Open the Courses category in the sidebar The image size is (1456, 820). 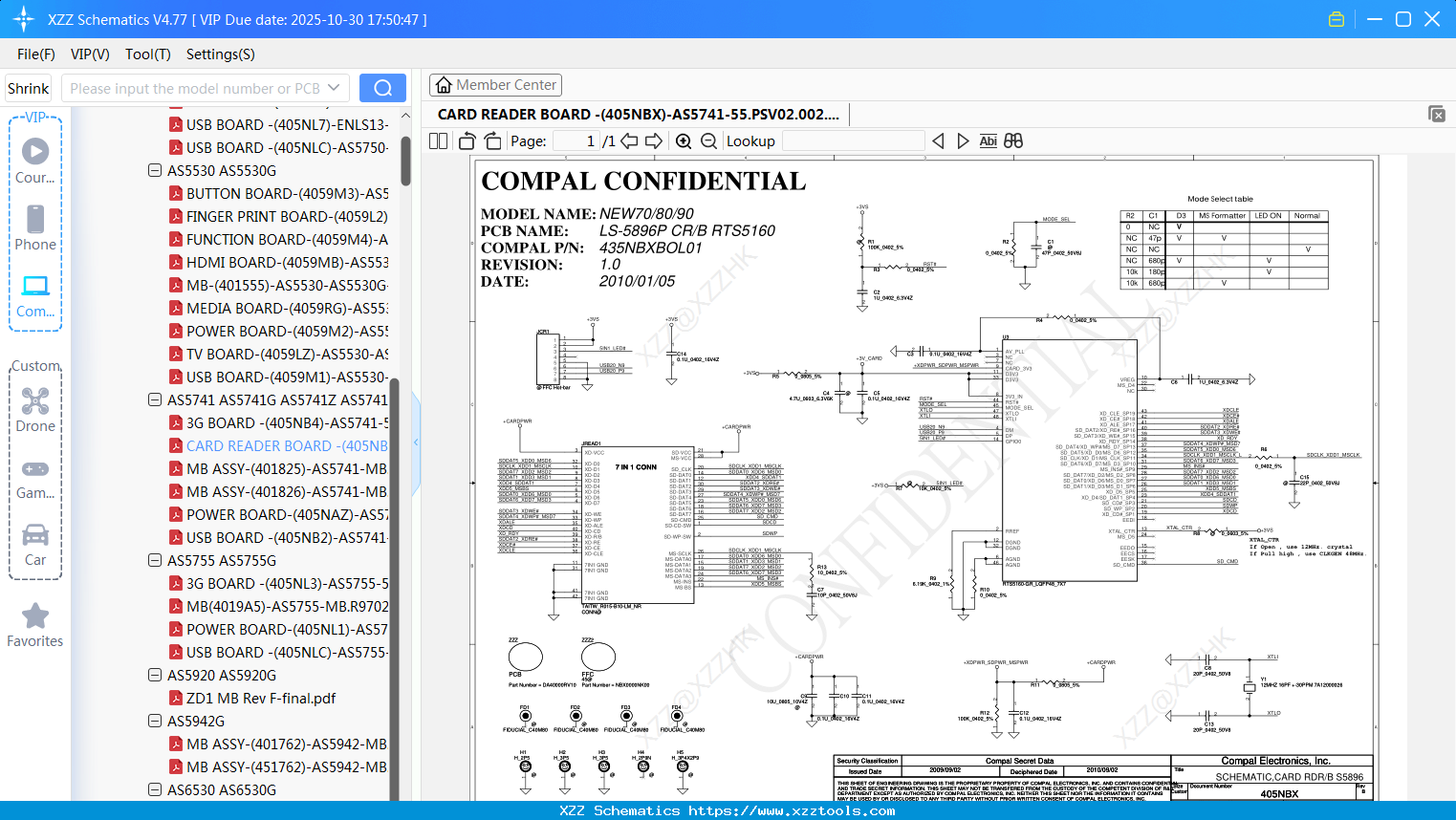tap(35, 161)
